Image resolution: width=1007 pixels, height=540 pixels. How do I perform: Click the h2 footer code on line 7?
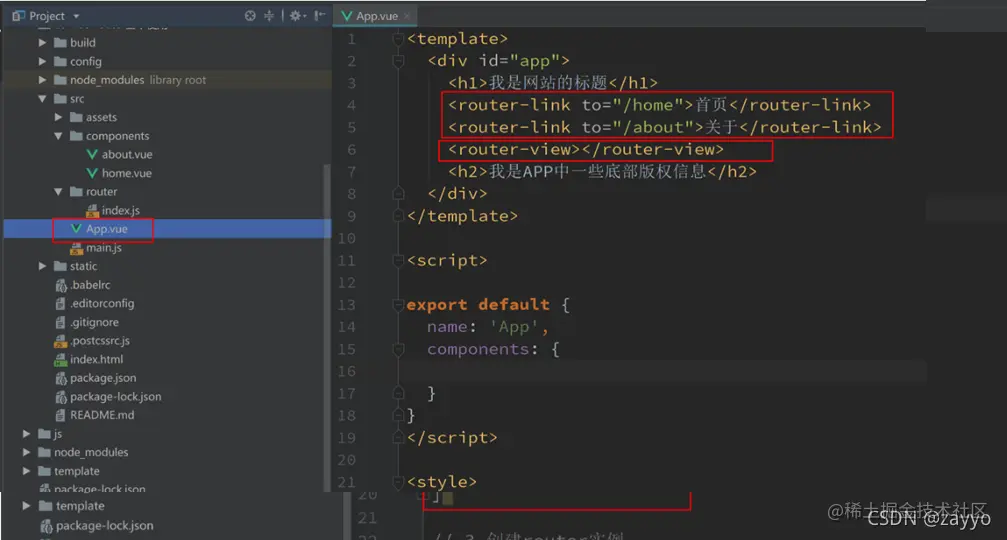(x=602, y=171)
